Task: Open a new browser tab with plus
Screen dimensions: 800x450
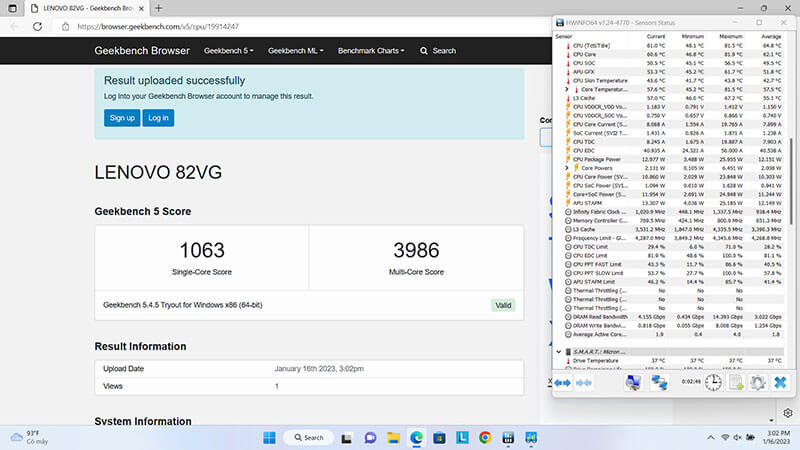Action: [159, 8]
